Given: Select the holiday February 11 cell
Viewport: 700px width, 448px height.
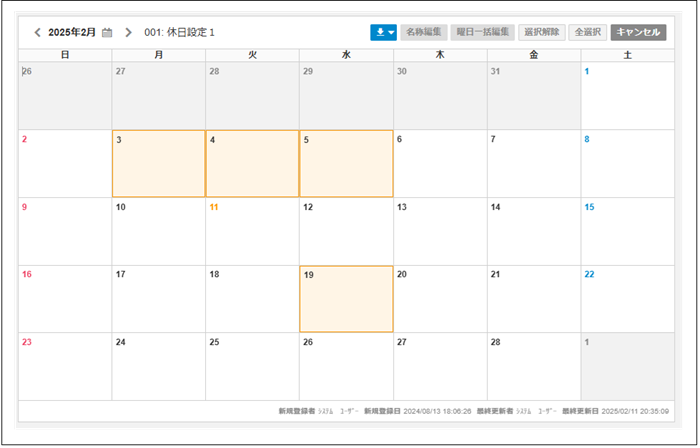Looking at the screenshot, I should click(x=252, y=232).
